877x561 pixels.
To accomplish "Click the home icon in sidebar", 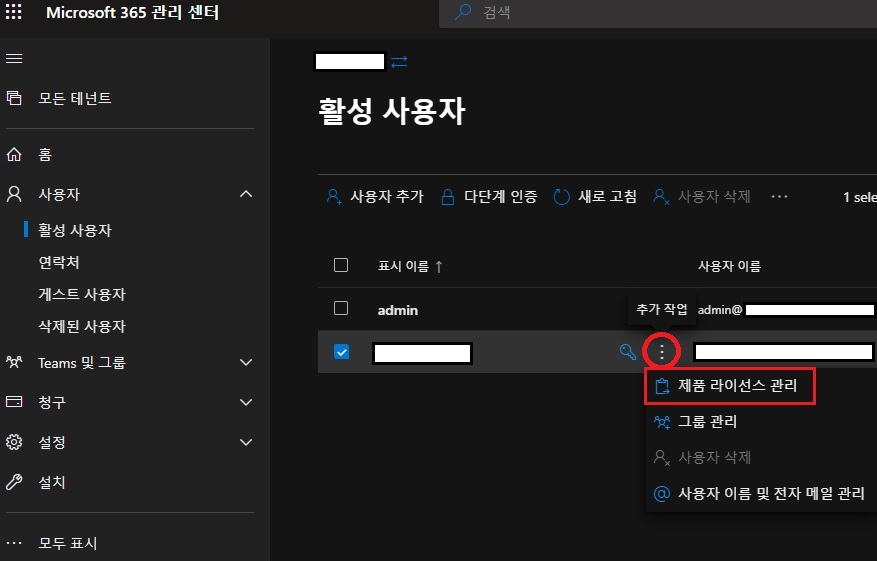I will click(x=14, y=154).
